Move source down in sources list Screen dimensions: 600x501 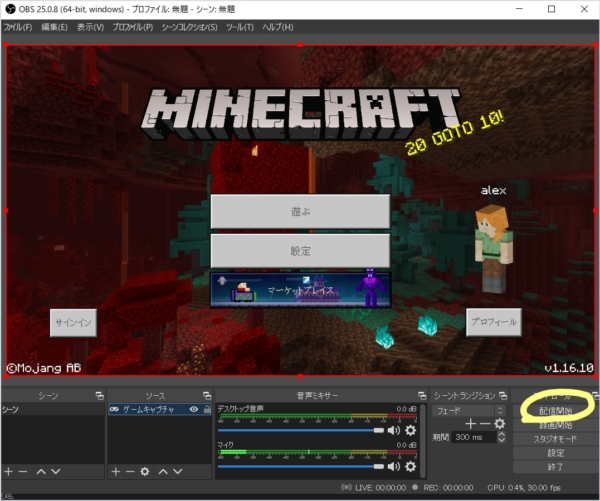178,472
